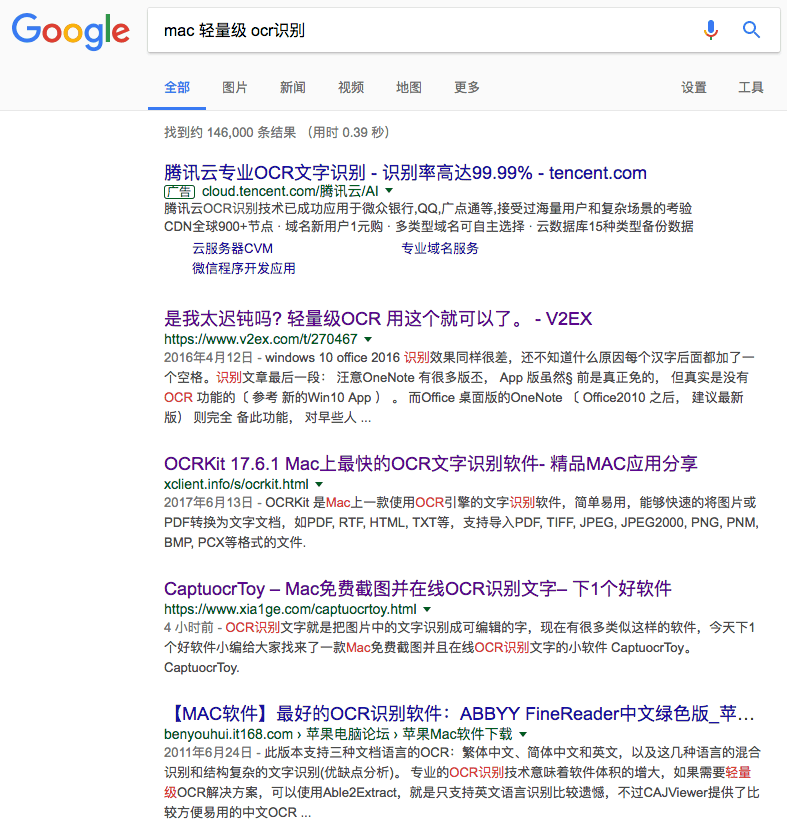The width and height of the screenshot is (787, 821).
Task: Click the https://www.v2ex.com/t/270467 URL
Action: 261,339
